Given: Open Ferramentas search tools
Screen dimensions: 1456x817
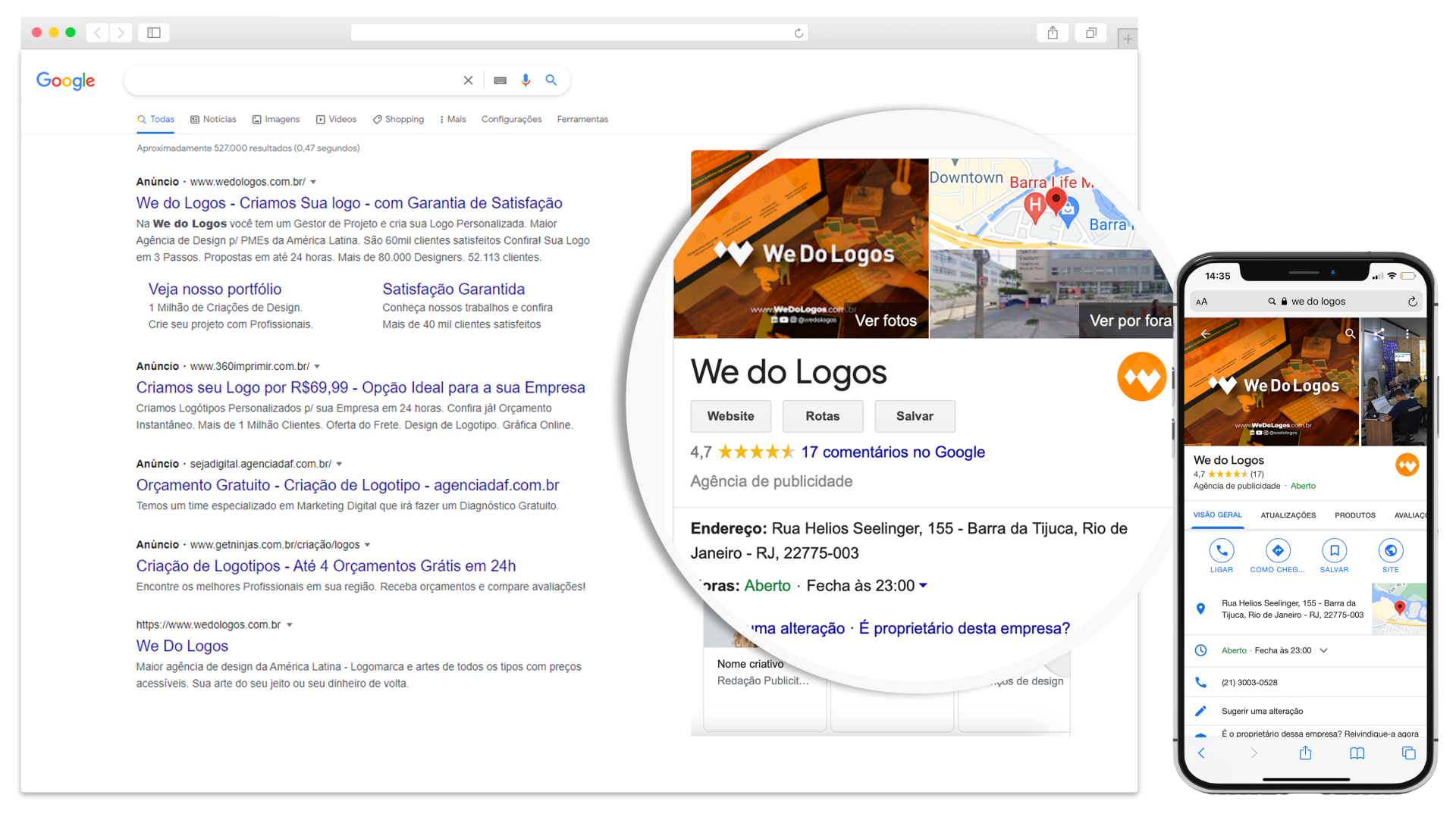Looking at the screenshot, I should [x=582, y=119].
